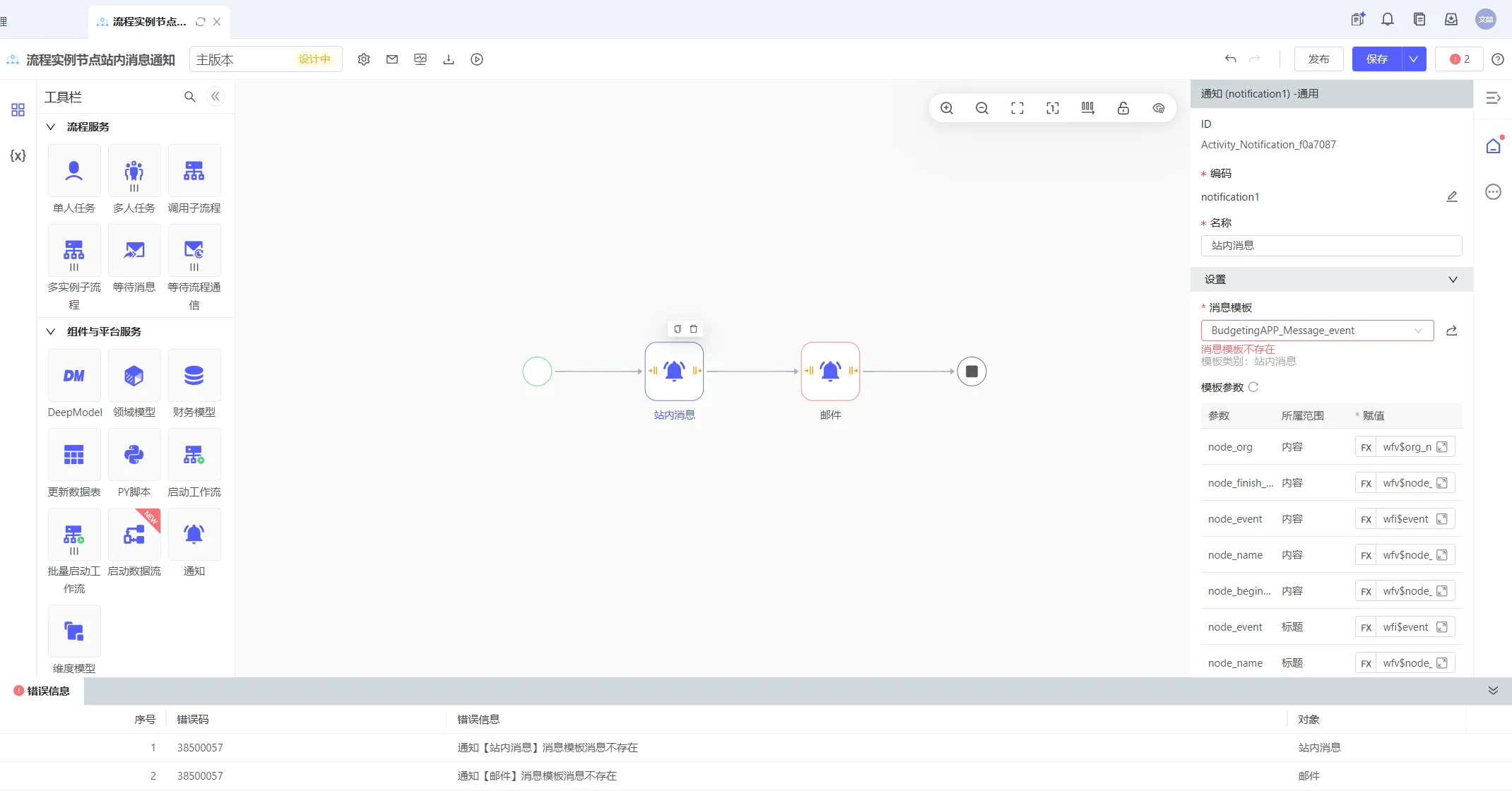Open the variables {x} sidebar tab
1512x791 pixels.
tap(18, 155)
